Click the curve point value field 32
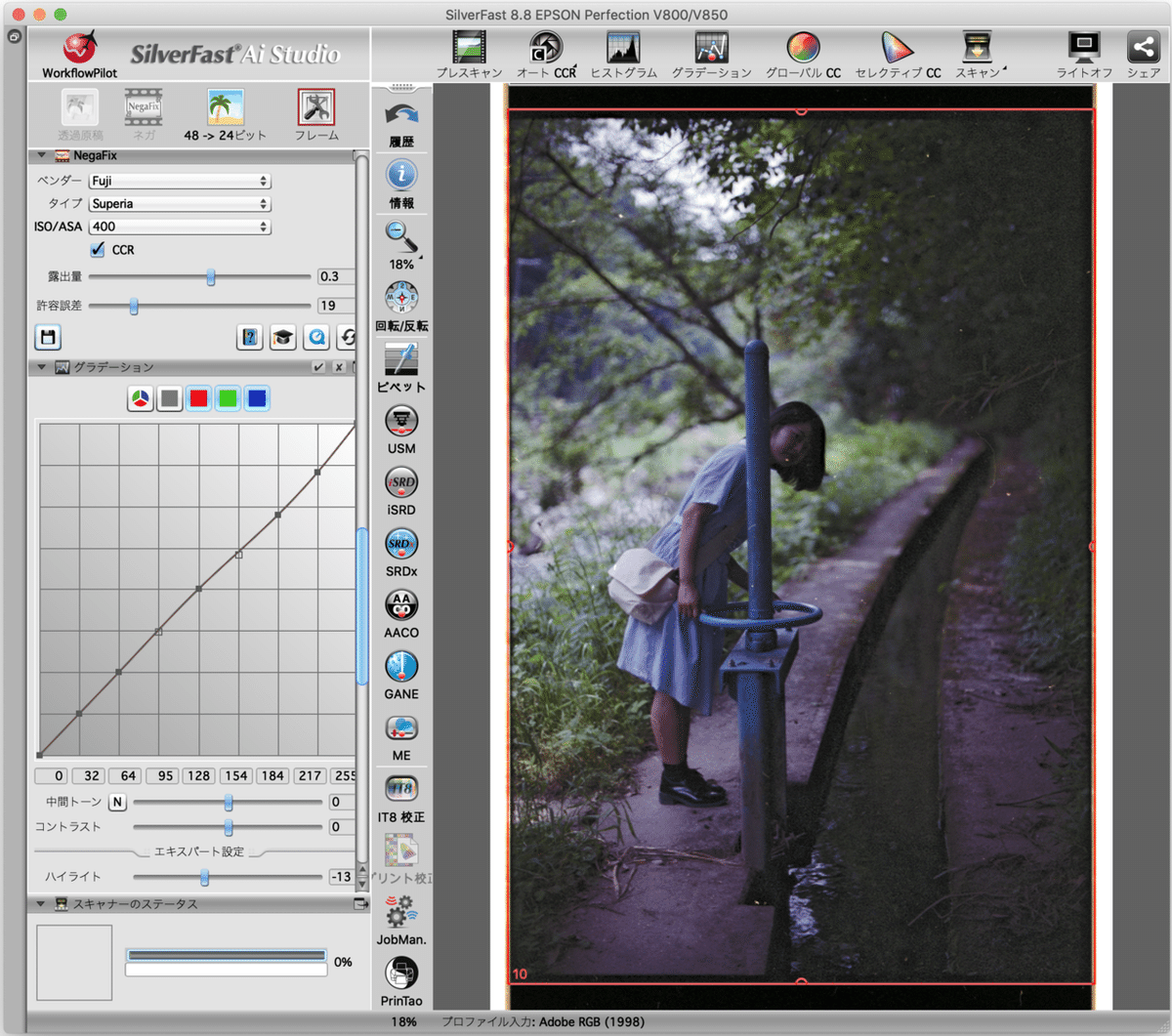Viewport: 1172px width, 1036px height. (89, 776)
